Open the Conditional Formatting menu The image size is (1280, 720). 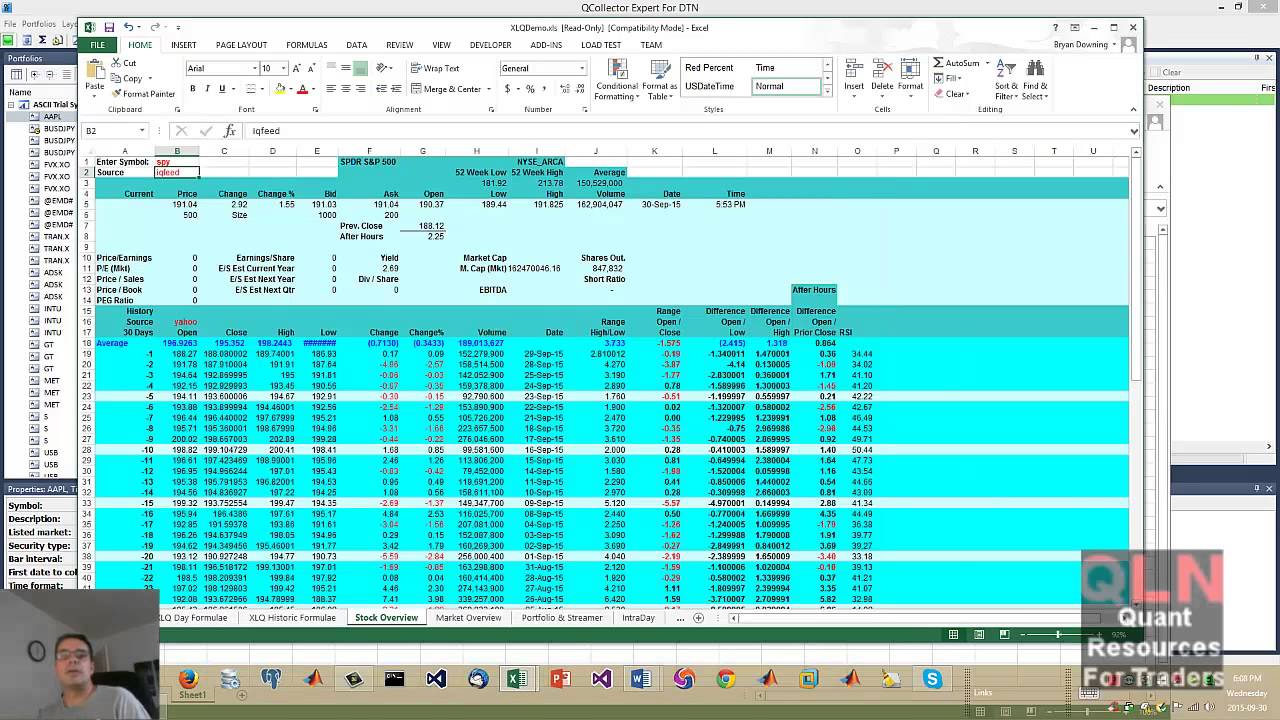(x=617, y=80)
